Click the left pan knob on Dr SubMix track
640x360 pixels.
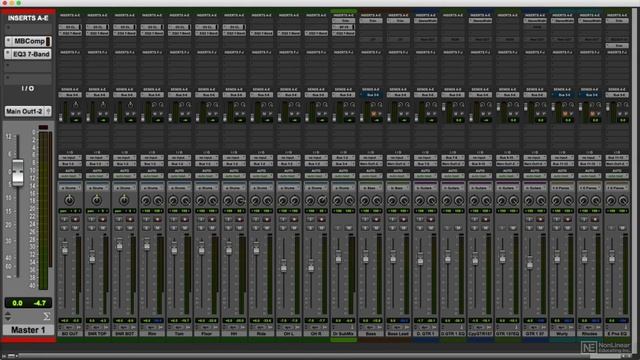[338, 200]
